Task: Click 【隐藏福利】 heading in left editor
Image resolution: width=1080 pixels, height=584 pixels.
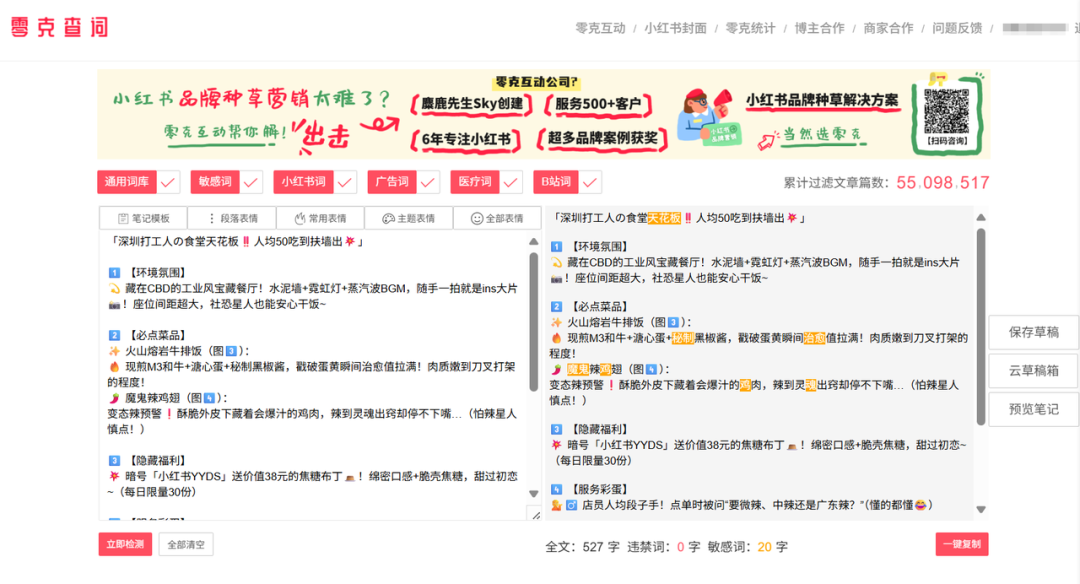Action: tap(156, 461)
